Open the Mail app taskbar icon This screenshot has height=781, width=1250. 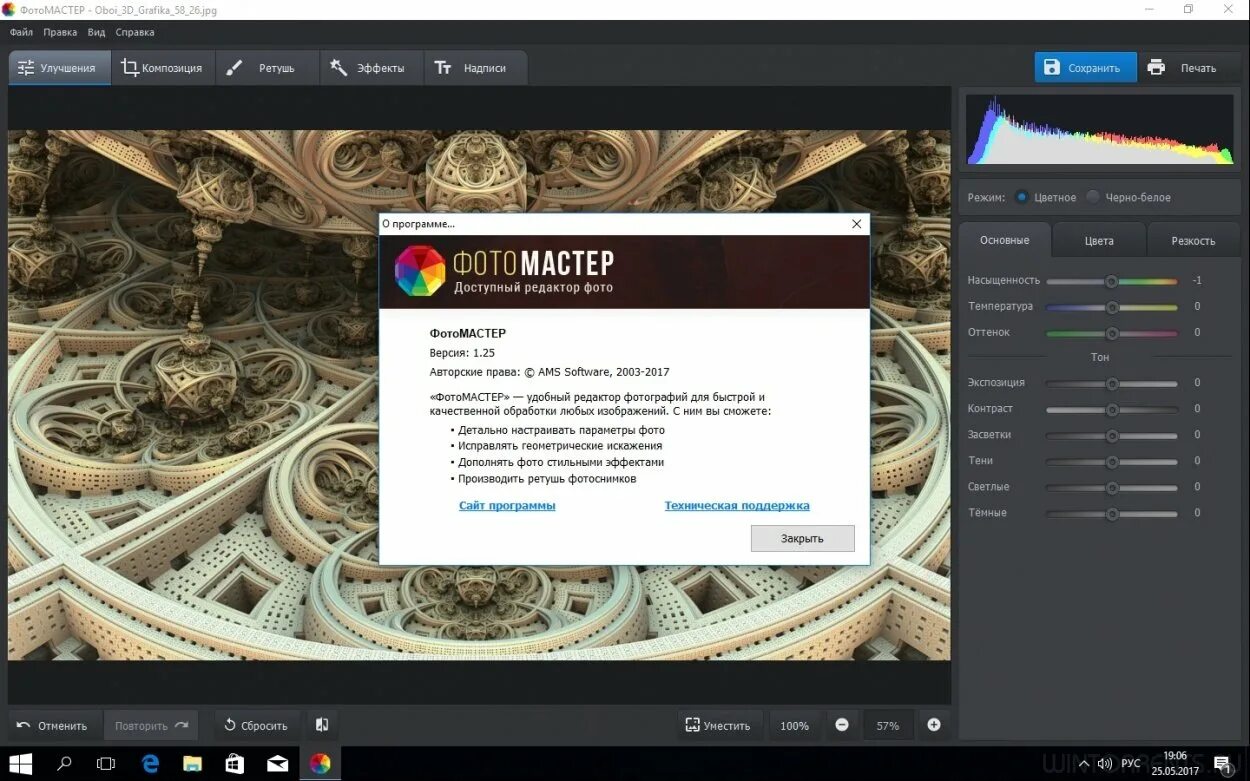coord(277,764)
